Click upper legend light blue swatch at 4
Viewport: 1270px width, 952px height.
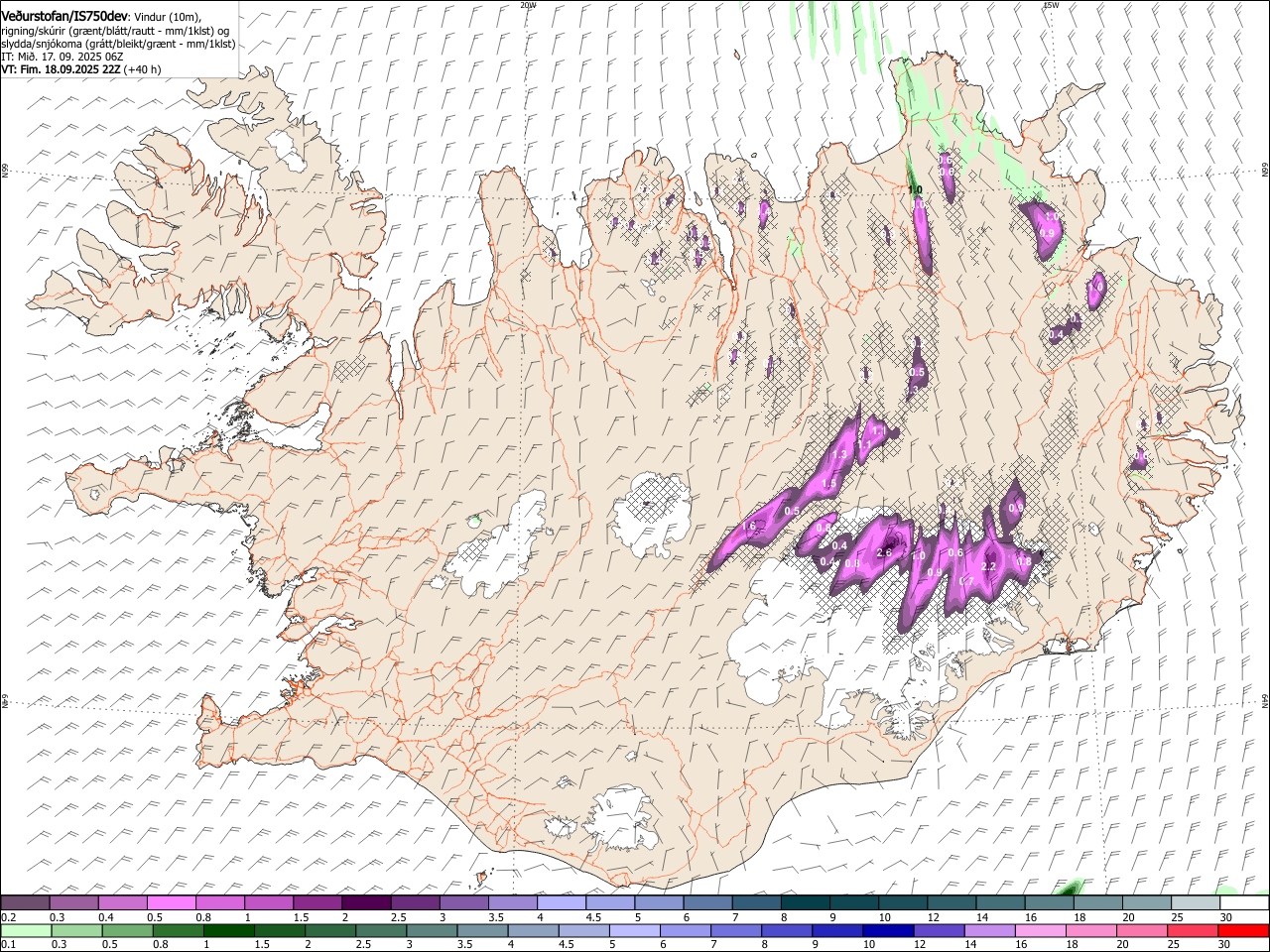(x=562, y=902)
